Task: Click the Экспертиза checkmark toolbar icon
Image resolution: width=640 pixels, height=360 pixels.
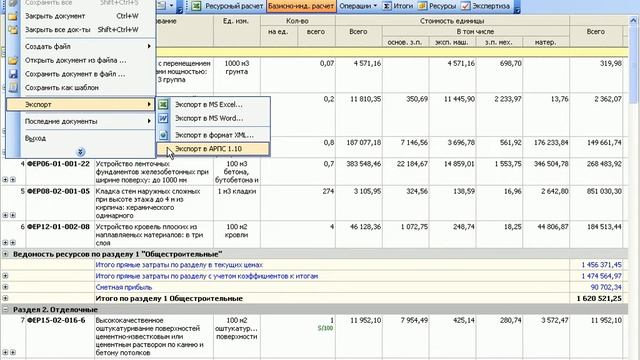Action: (465, 6)
